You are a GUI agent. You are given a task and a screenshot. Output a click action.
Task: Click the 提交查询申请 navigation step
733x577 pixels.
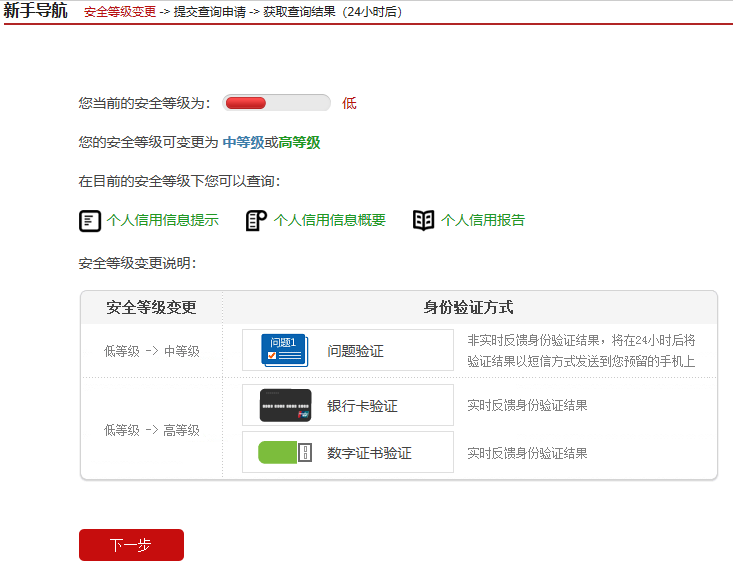[x=210, y=12]
